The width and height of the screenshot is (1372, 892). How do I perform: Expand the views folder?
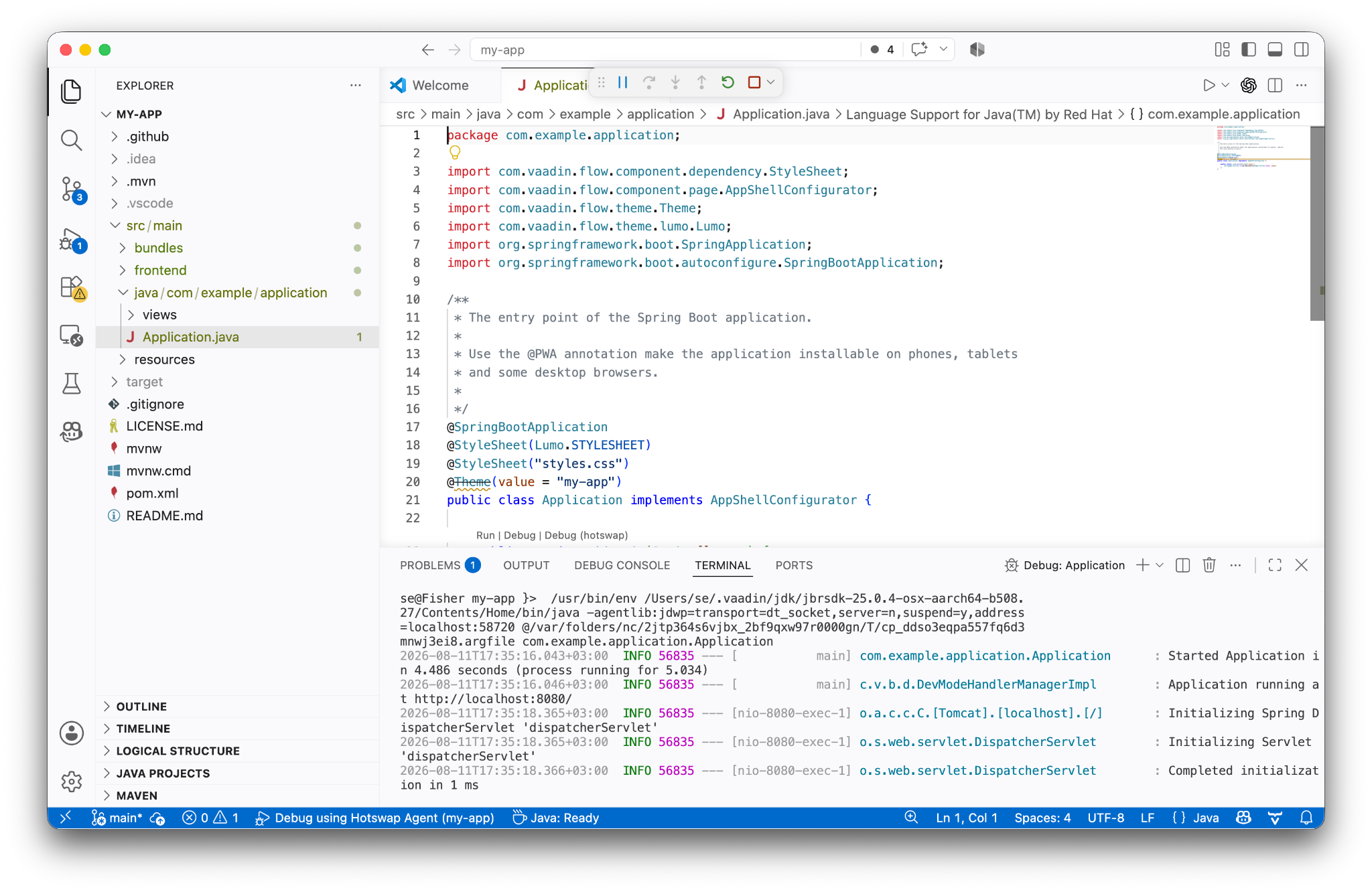[x=237, y=315]
